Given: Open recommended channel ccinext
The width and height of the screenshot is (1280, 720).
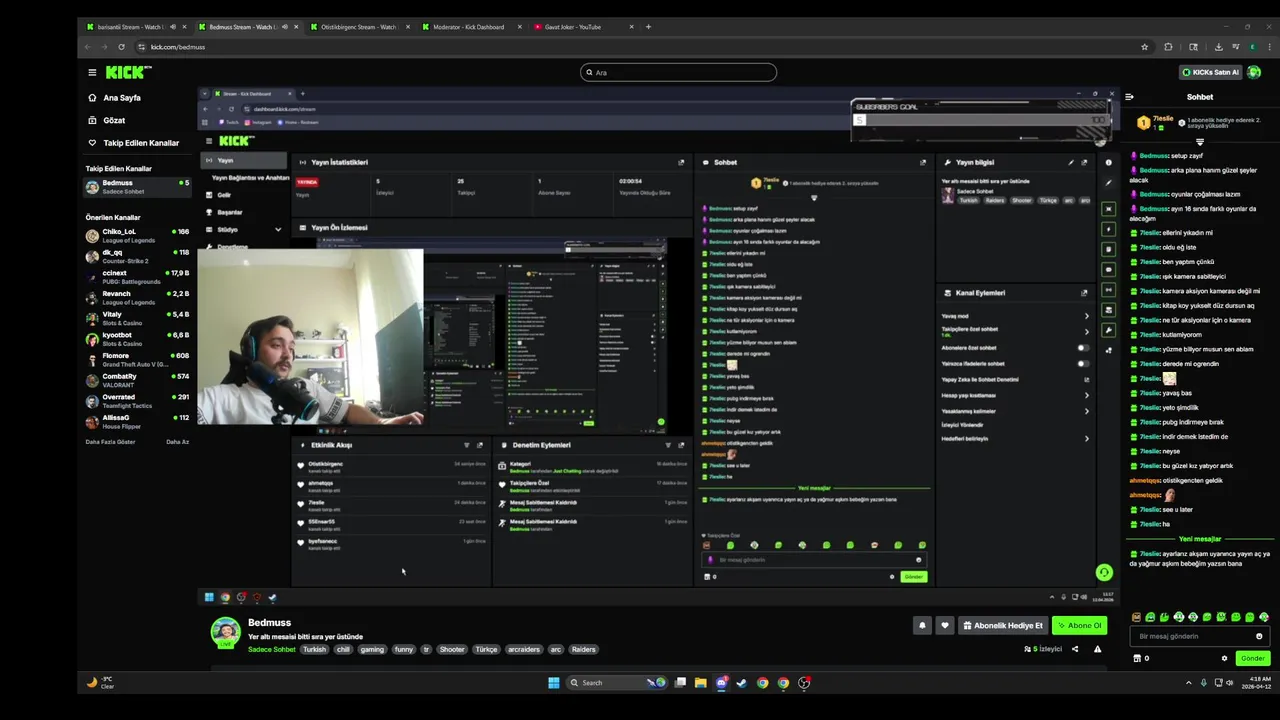Looking at the screenshot, I should pyautogui.click(x=137, y=277).
